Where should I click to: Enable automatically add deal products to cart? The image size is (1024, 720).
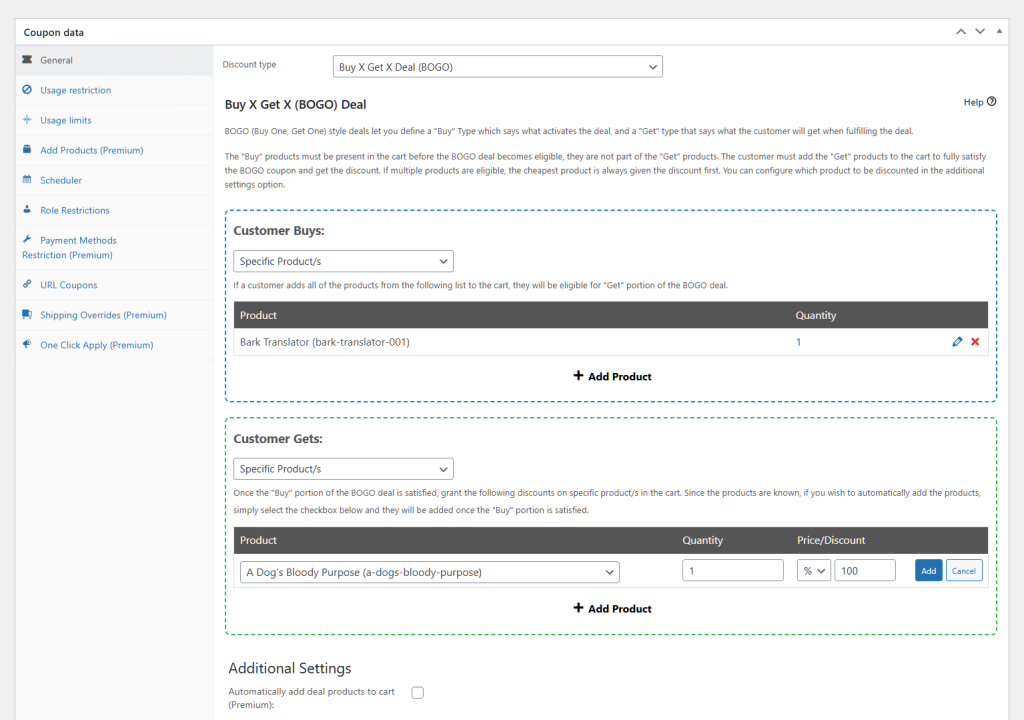click(417, 692)
